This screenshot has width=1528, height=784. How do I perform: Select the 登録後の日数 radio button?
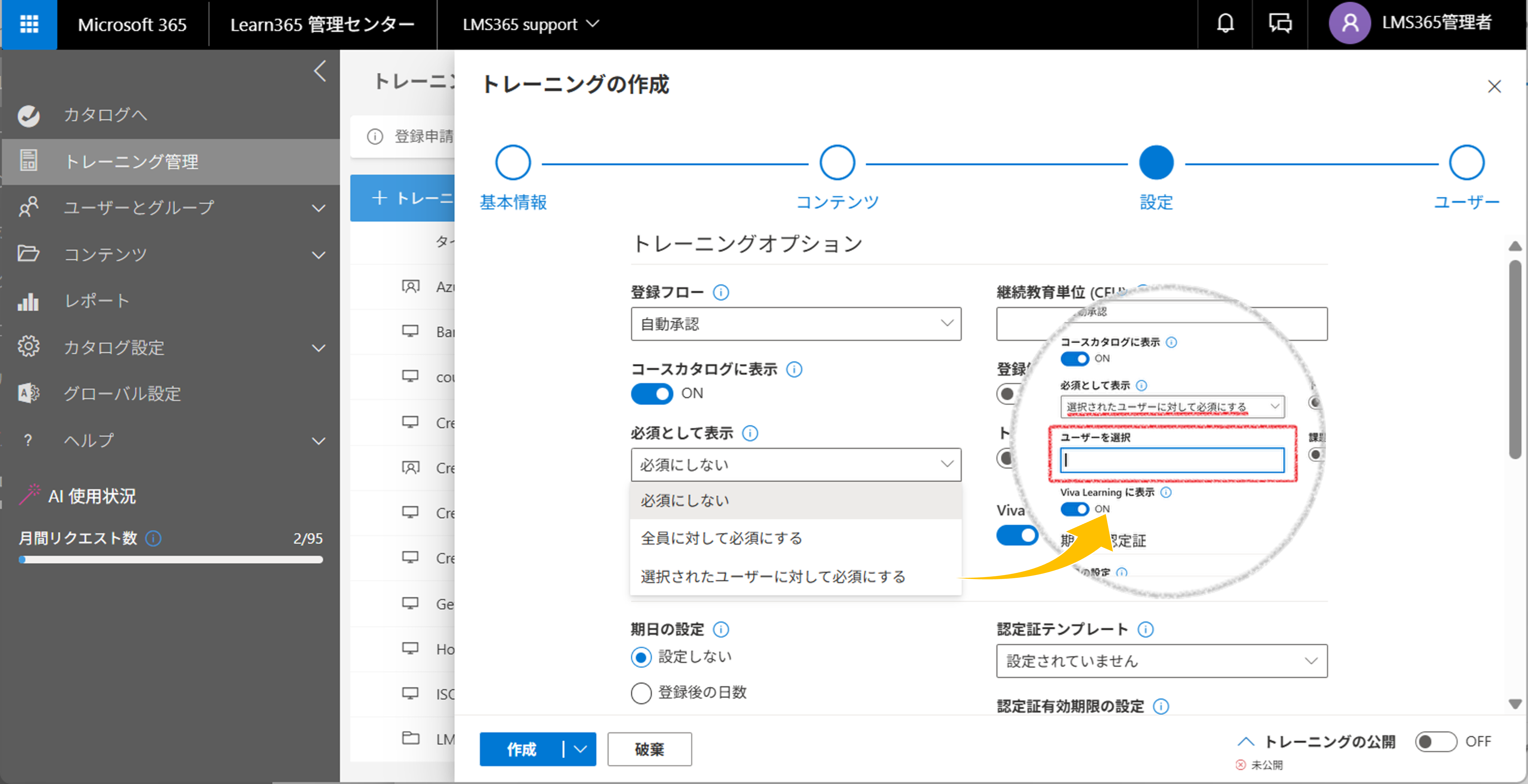point(641,693)
